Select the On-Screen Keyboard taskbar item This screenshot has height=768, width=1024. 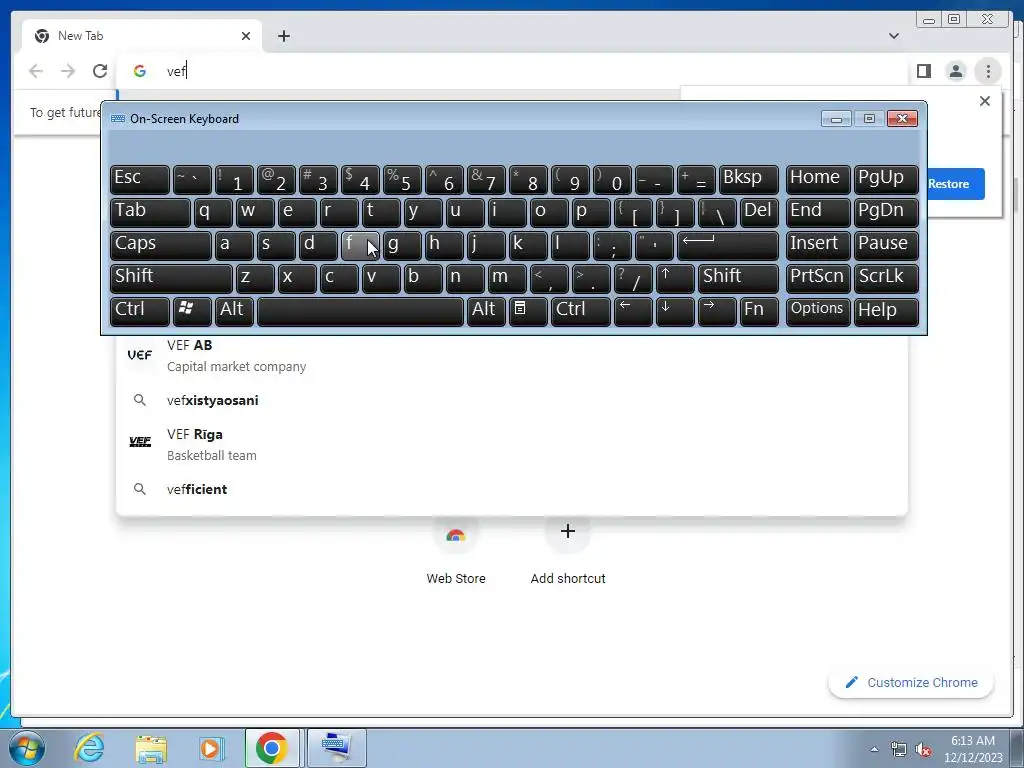click(336, 748)
